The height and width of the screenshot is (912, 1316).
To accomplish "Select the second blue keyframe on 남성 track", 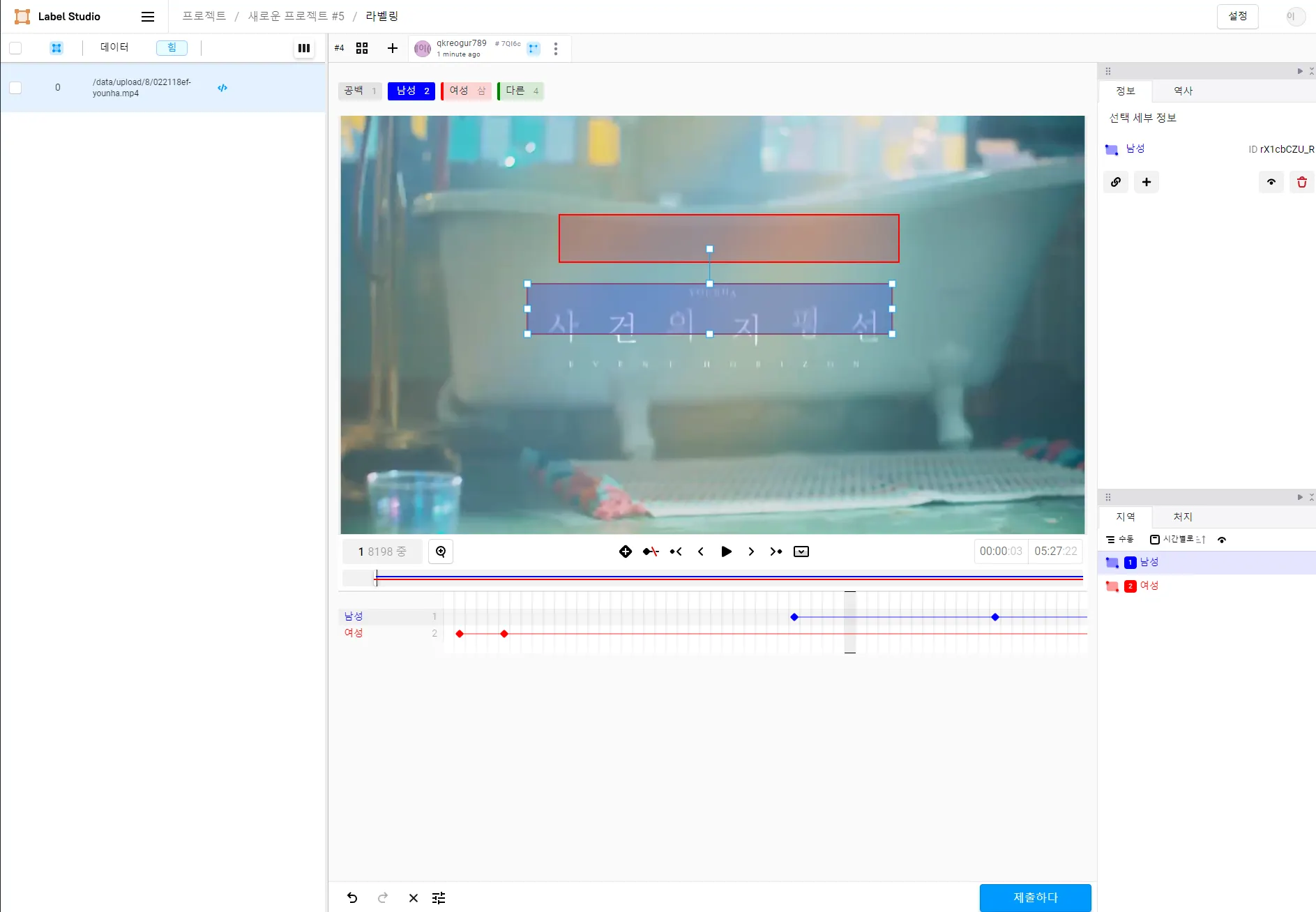I will pyautogui.click(x=995, y=617).
